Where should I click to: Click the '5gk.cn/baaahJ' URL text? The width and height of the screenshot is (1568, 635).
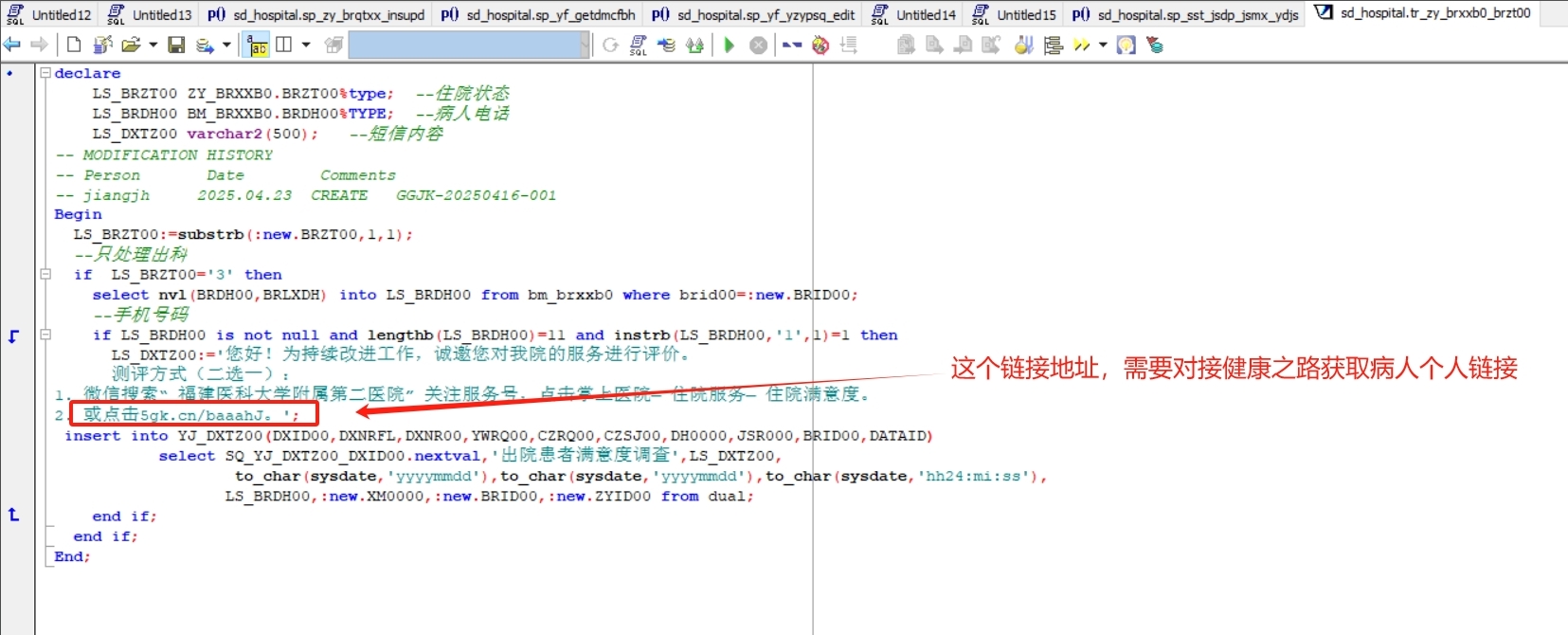pyautogui.click(x=201, y=415)
